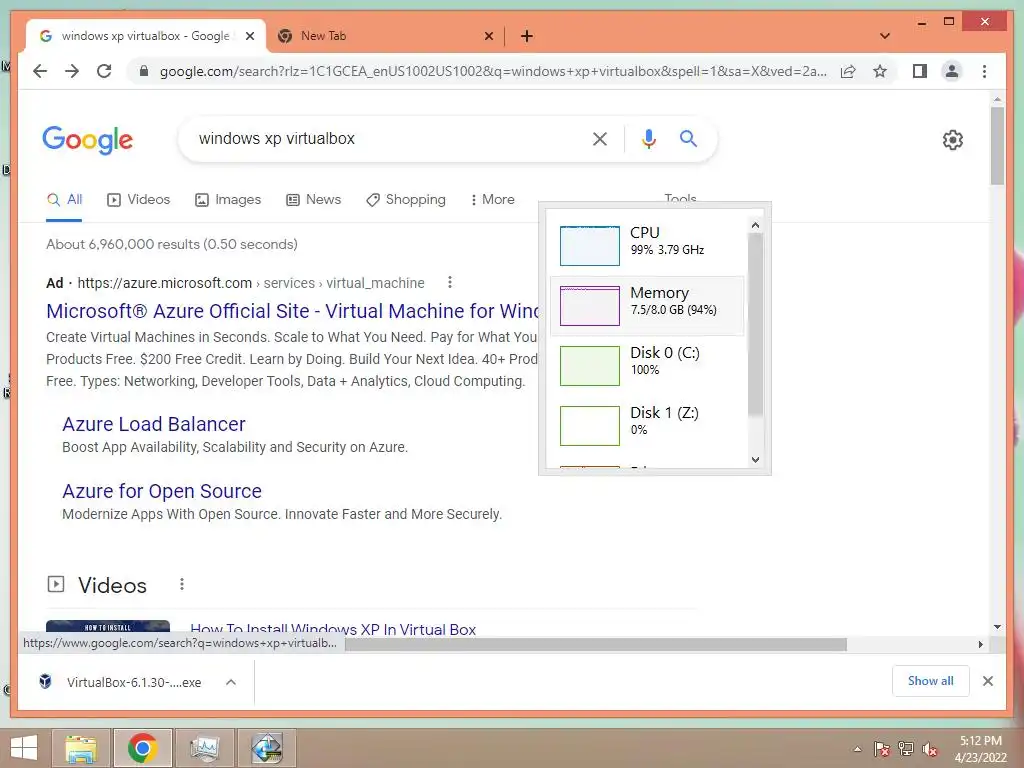1024x768 pixels.
Task: Click the page vertical scrollbar thumb
Action: [x=997, y=146]
